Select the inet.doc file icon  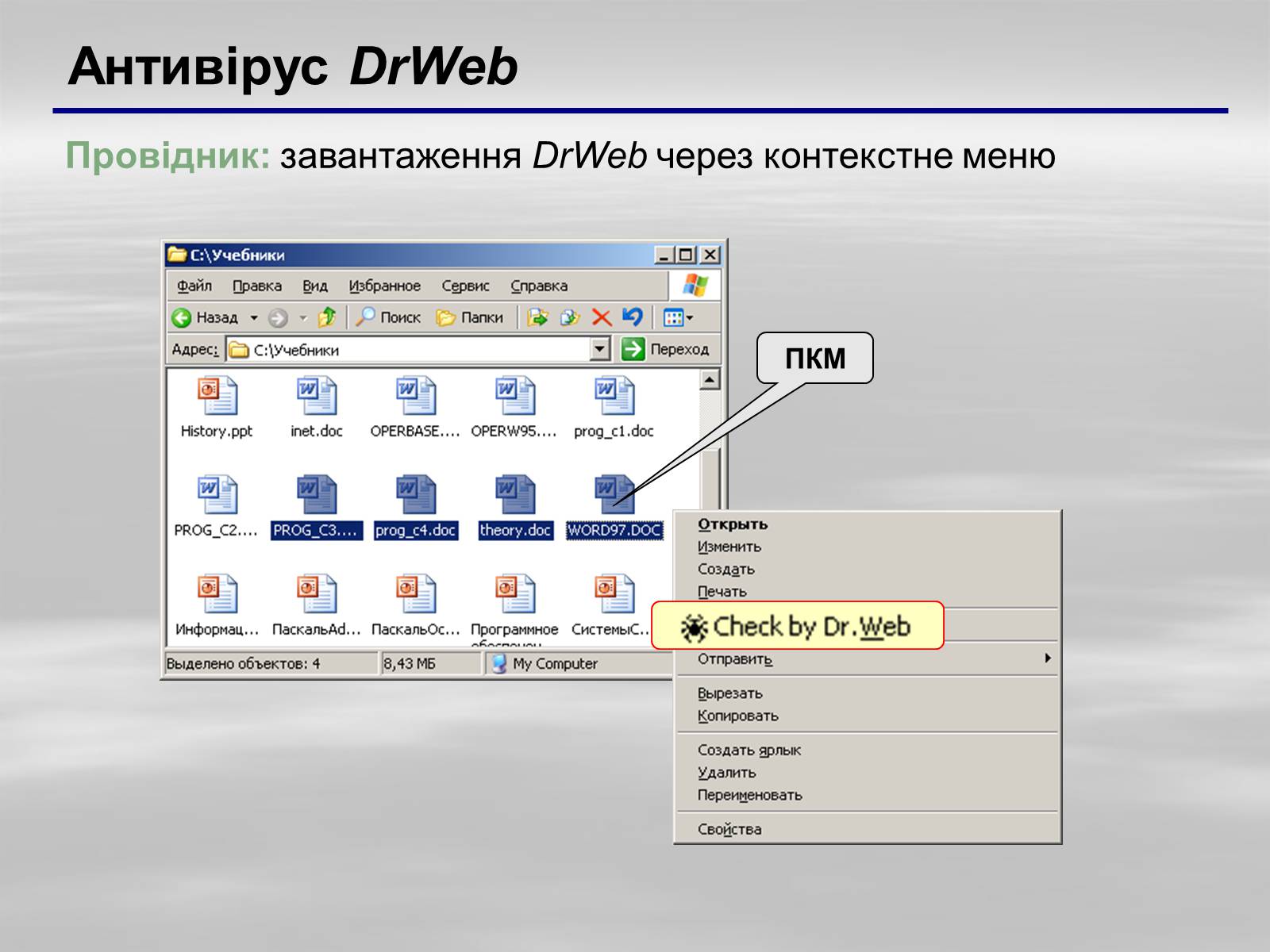point(317,396)
